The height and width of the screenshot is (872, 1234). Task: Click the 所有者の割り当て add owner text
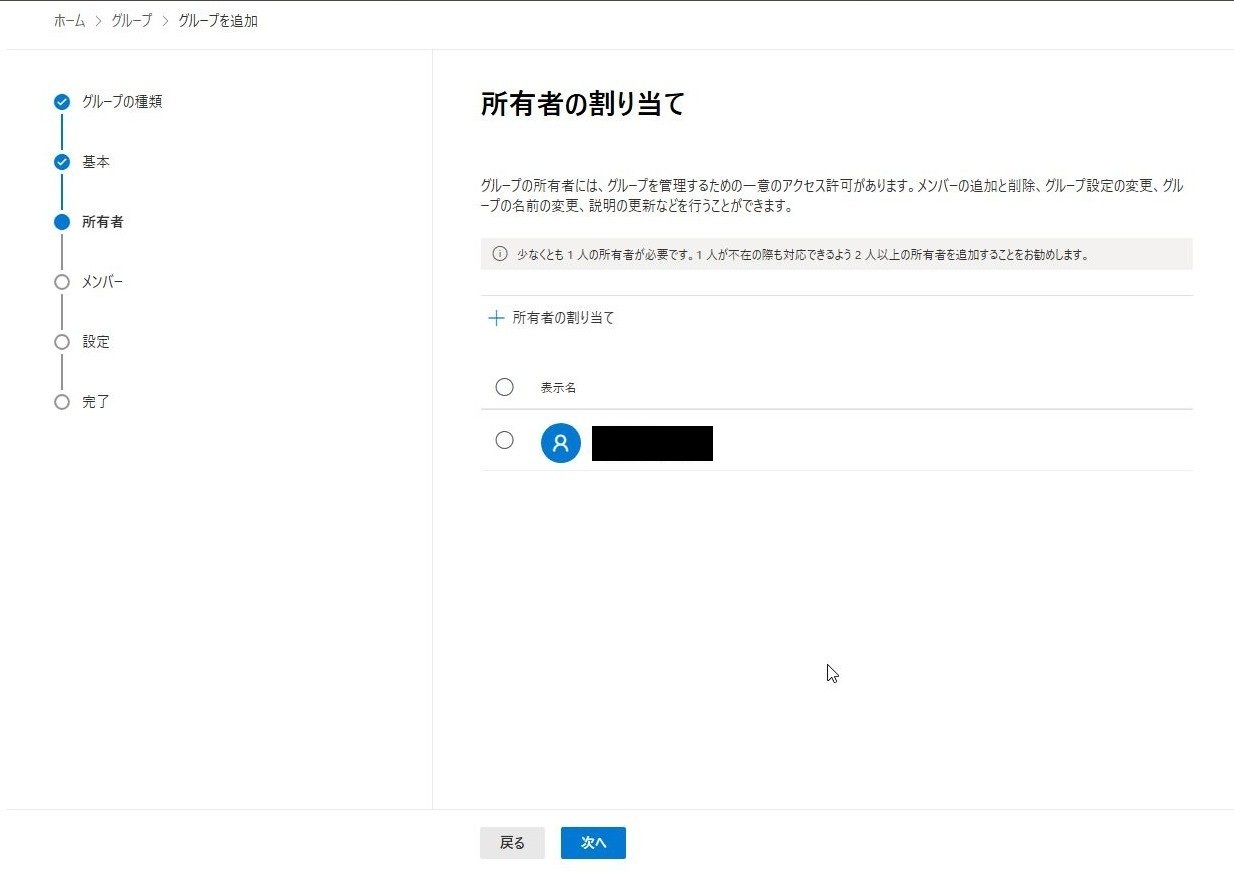pyautogui.click(x=563, y=318)
